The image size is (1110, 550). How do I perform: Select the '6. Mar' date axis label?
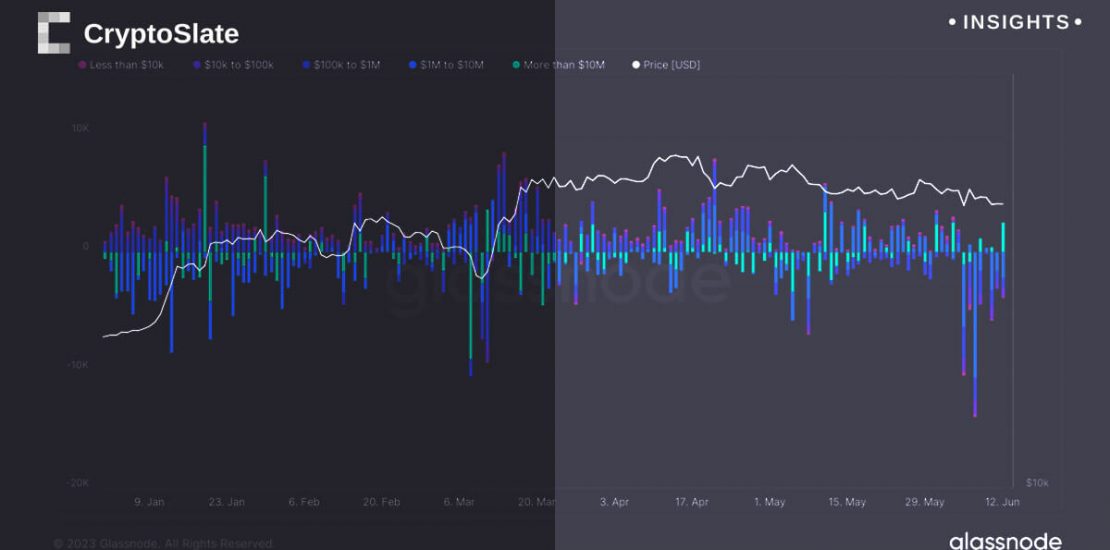point(459,502)
